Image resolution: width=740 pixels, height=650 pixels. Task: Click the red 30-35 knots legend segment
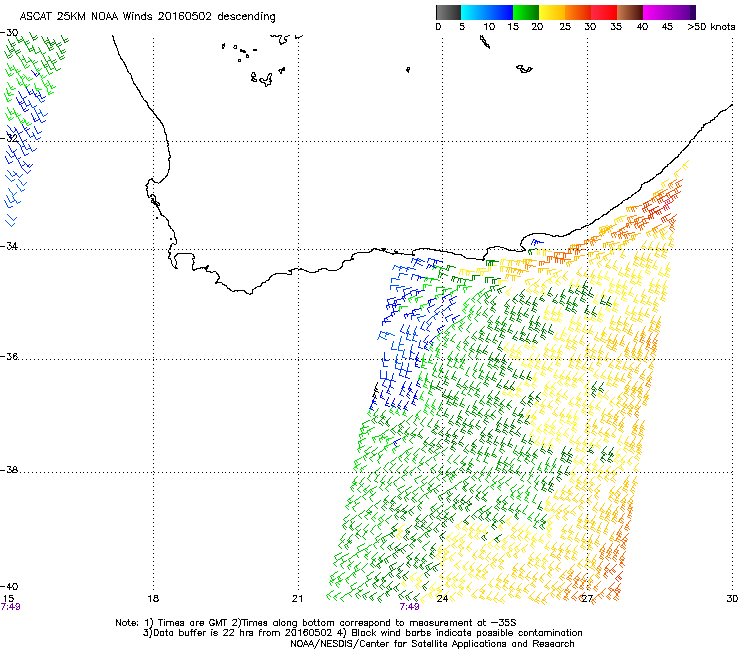coord(604,12)
